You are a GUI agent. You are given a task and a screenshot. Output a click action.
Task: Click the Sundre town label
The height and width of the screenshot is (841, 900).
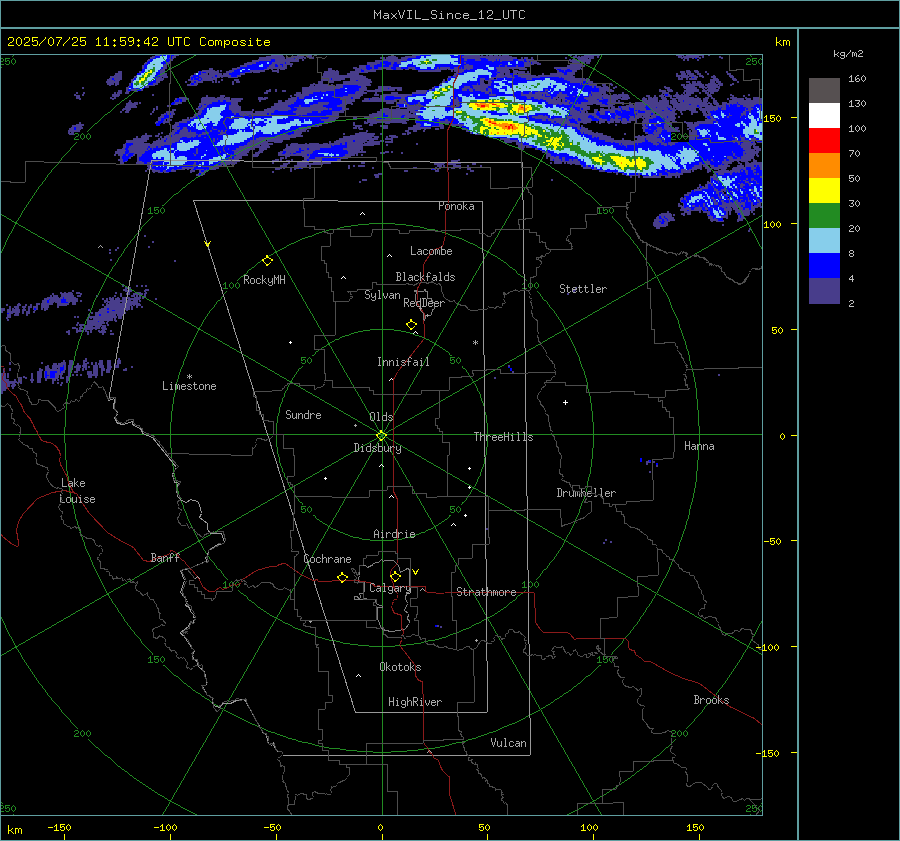pyautogui.click(x=303, y=414)
